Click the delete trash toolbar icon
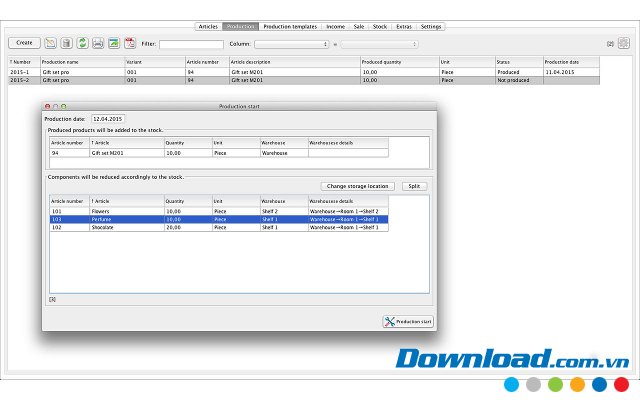 66,43
